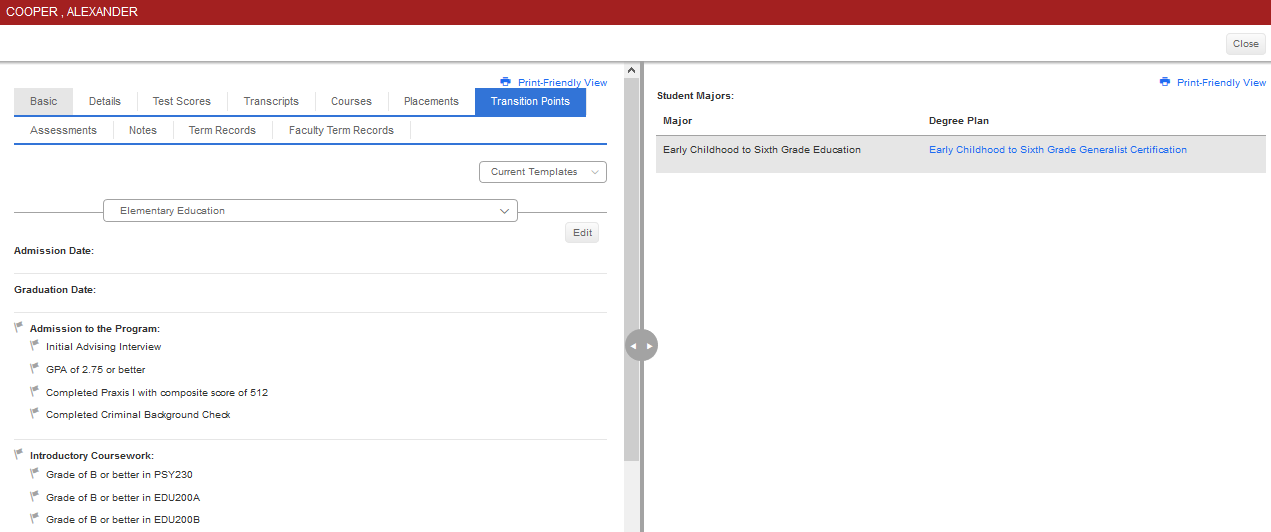Click Grade of B or better in EDU200B
The height and width of the screenshot is (532, 1271).
point(123,520)
